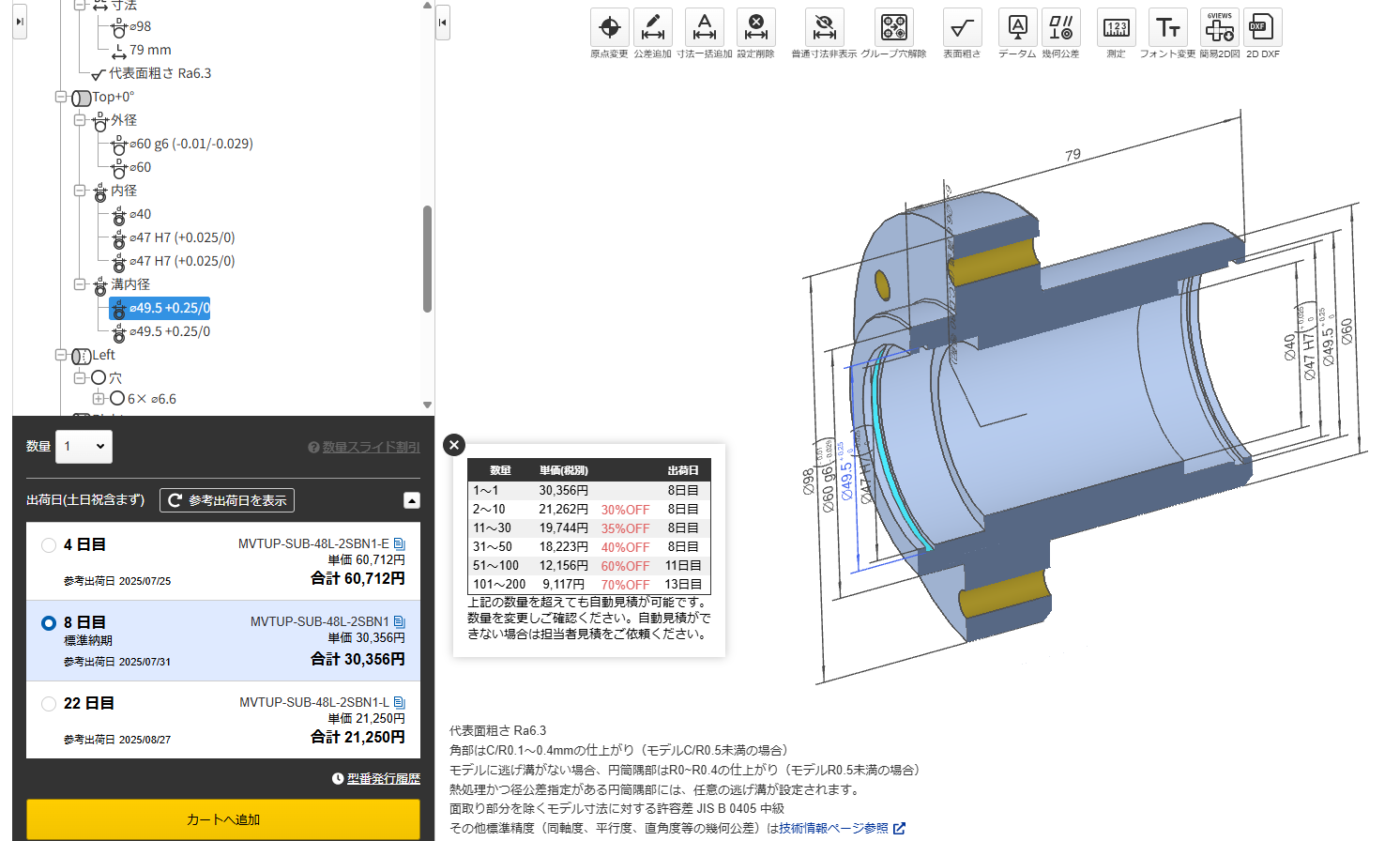Viewport: 1400px width, 841px height.
Task: Open 数量スライド割引 link
Action: pyautogui.click(x=372, y=448)
